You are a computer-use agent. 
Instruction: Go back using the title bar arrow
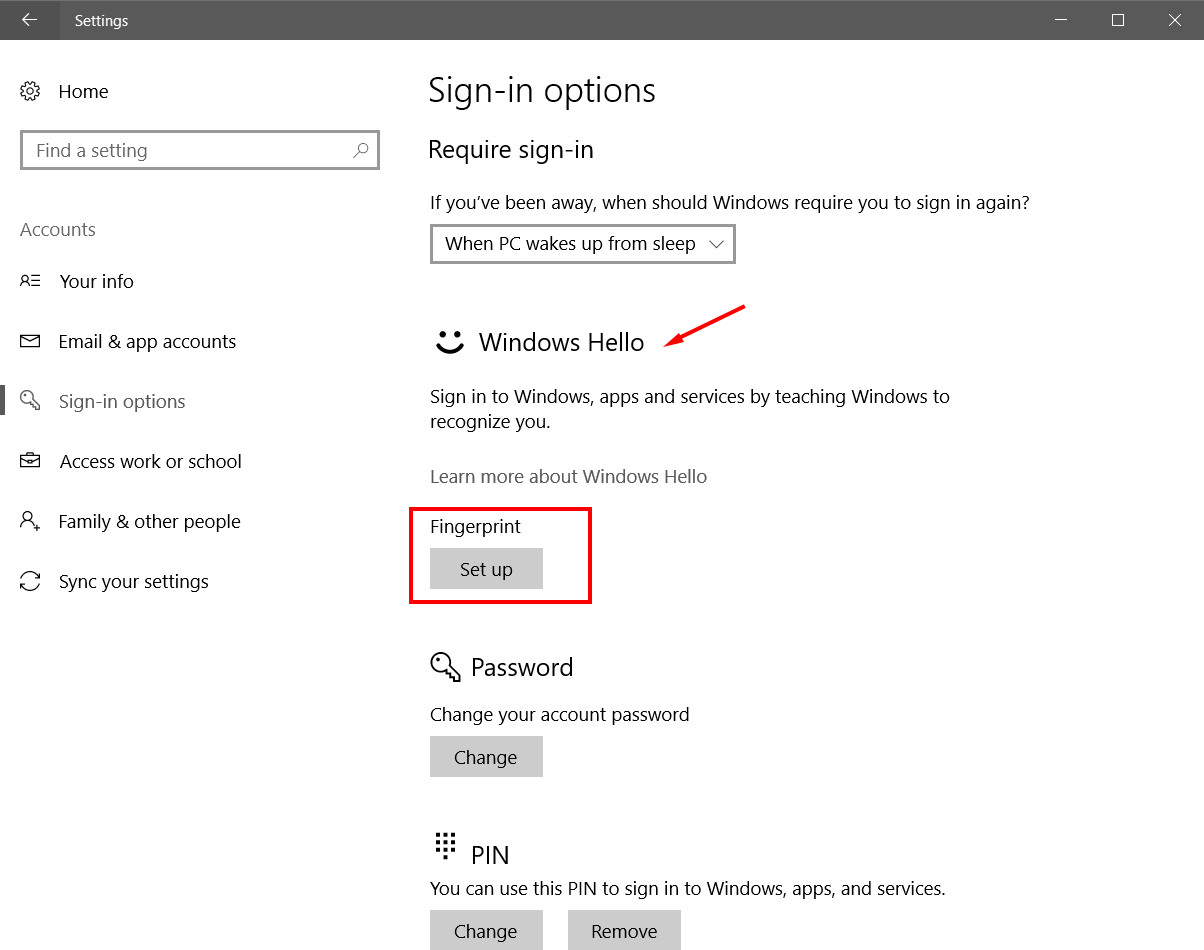29,20
